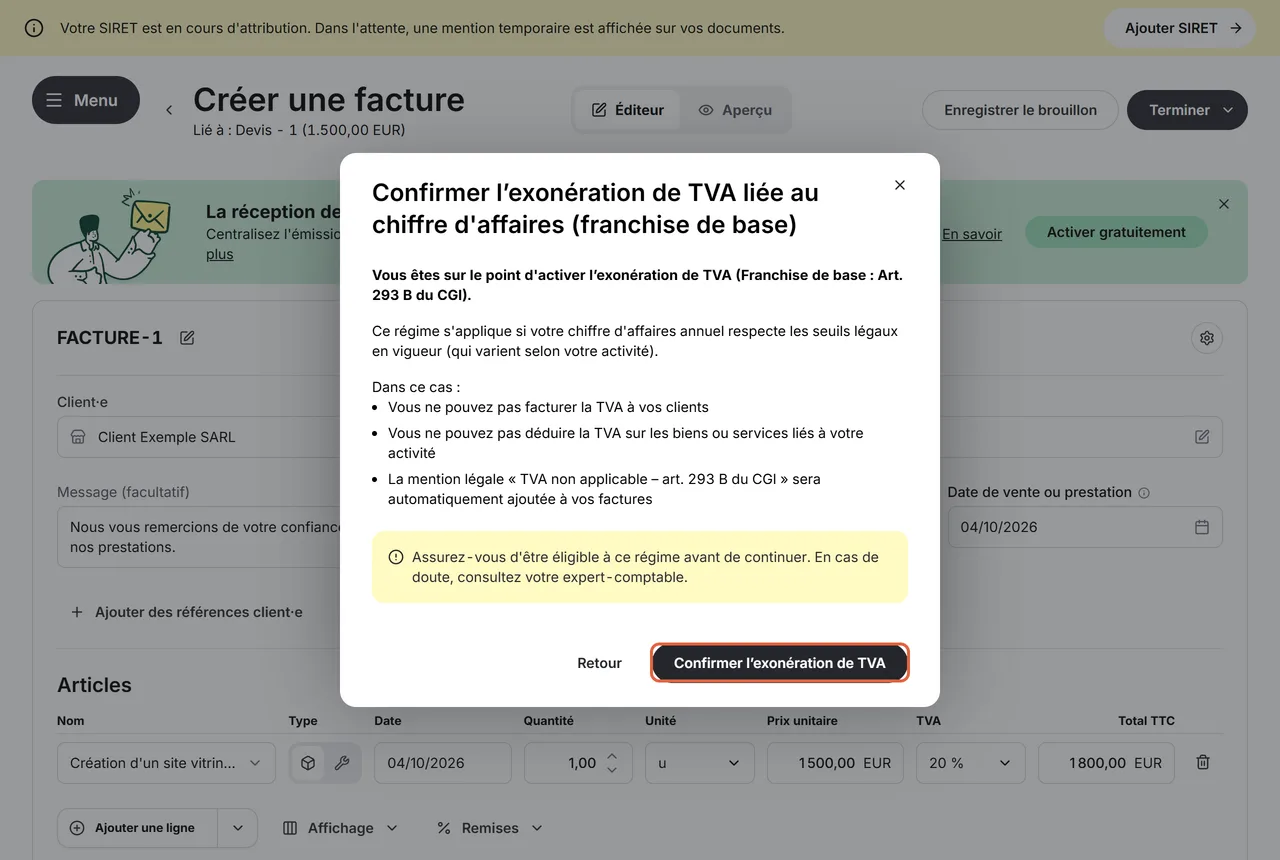Click the article date 04/10/2026 field
This screenshot has height=860, width=1280.
click(443, 763)
